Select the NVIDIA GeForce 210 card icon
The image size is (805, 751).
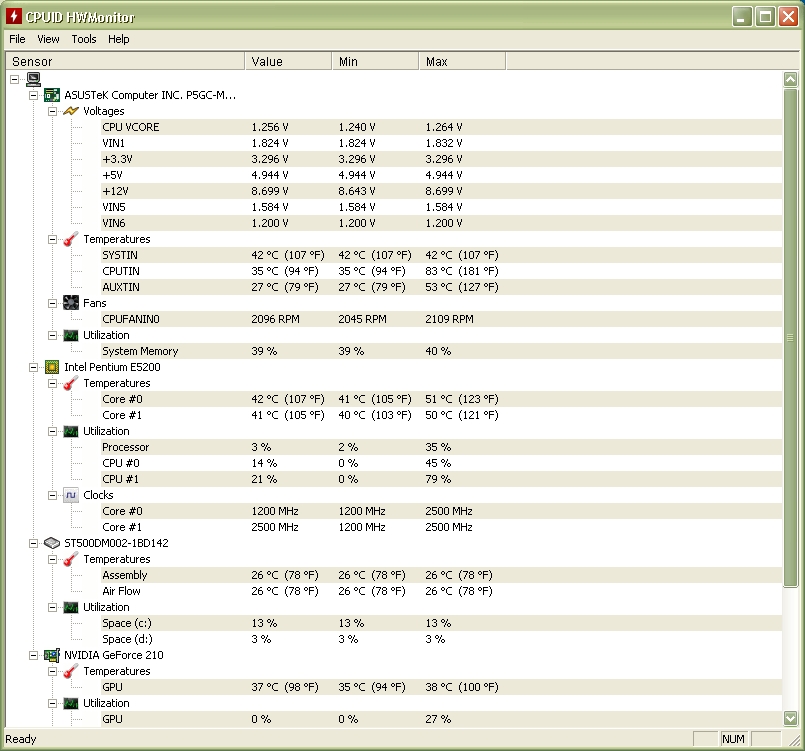(x=52, y=655)
